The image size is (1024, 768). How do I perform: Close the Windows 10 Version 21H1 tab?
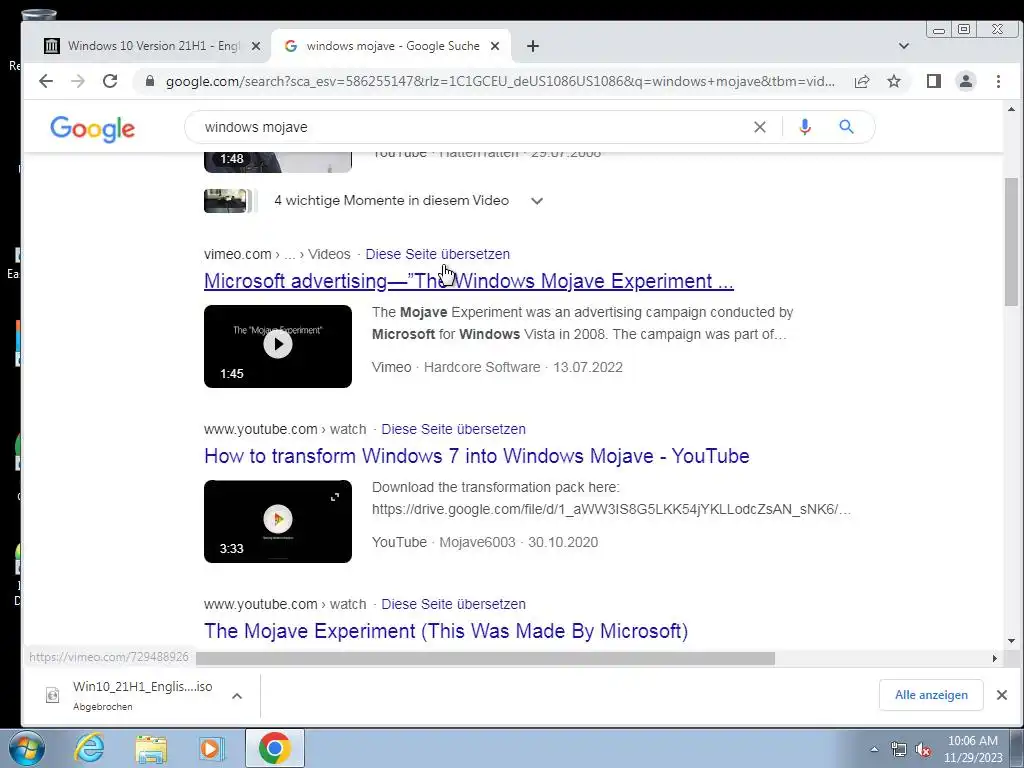[x=256, y=46]
